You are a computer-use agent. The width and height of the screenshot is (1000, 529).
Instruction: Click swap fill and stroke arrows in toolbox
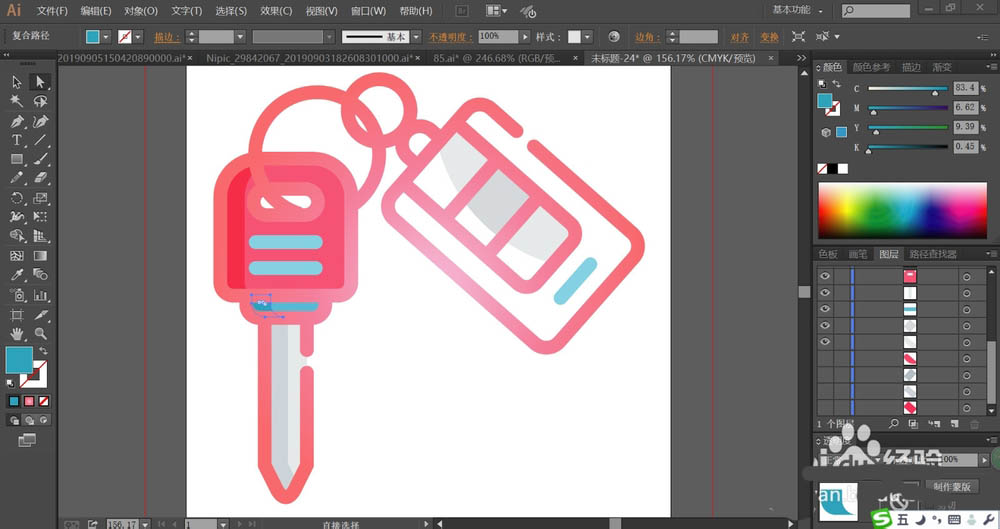tap(43, 351)
